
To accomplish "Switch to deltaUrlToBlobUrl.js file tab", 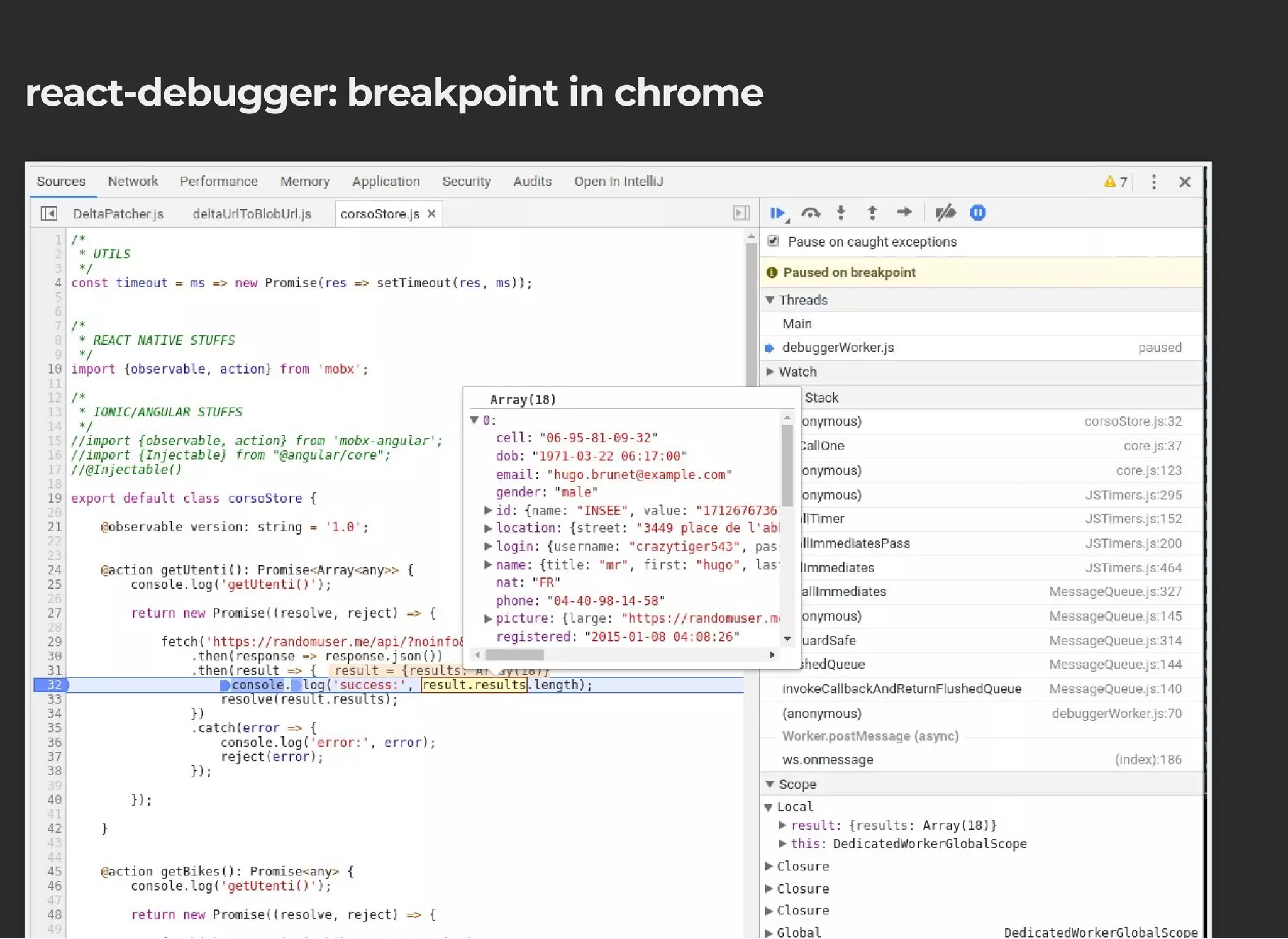I will 252,214.
